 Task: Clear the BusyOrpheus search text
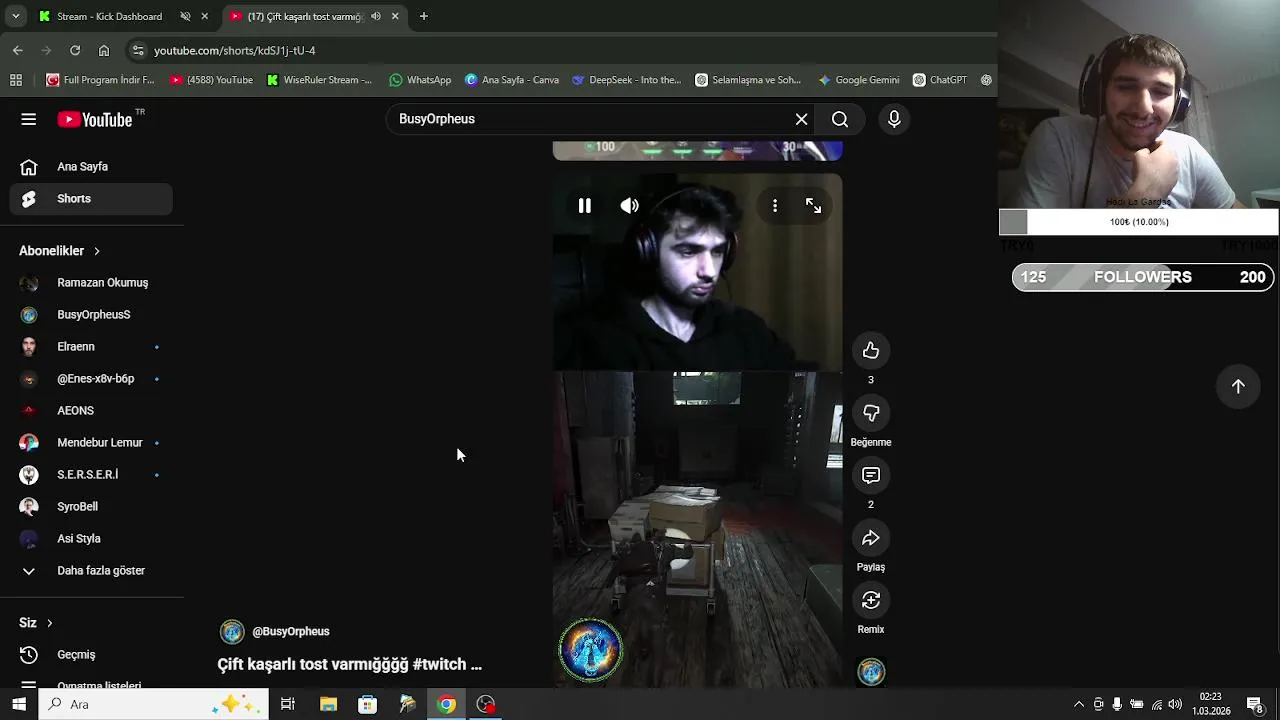(x=801, y=119)
